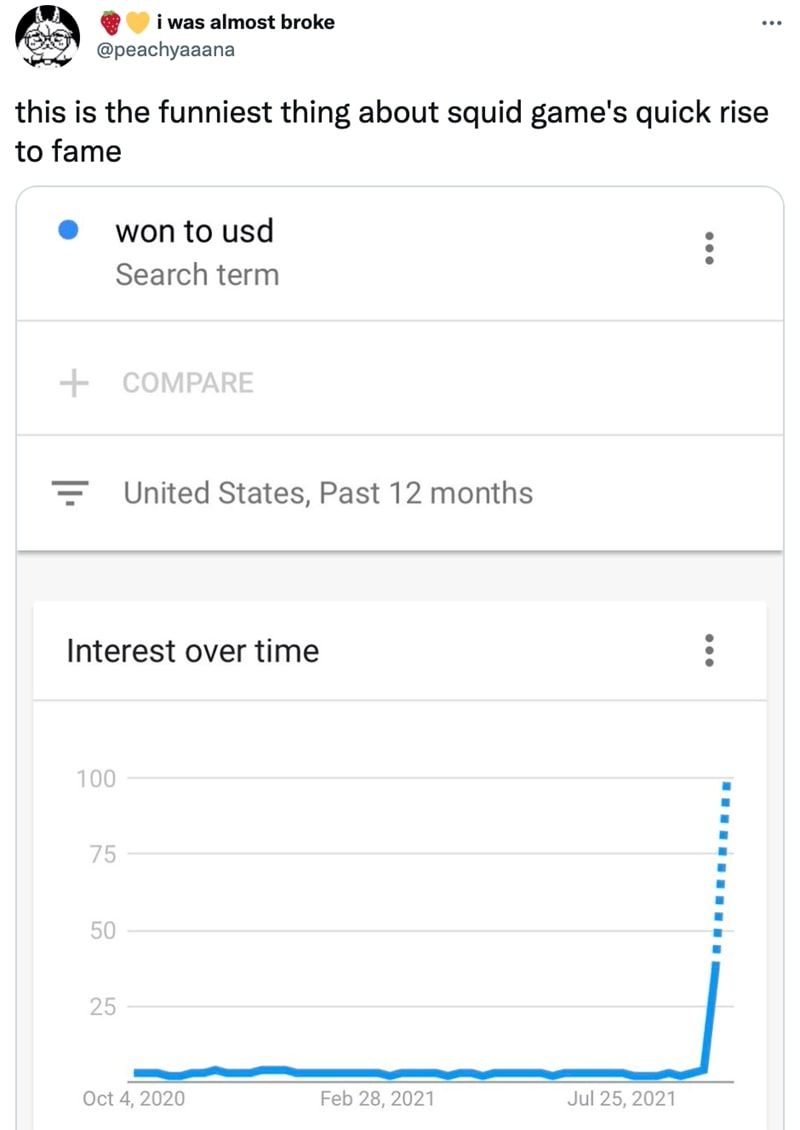Open the strawberry emoji in display name
The height and width of the screenshot is (1130, 800).
click(110, 22)
